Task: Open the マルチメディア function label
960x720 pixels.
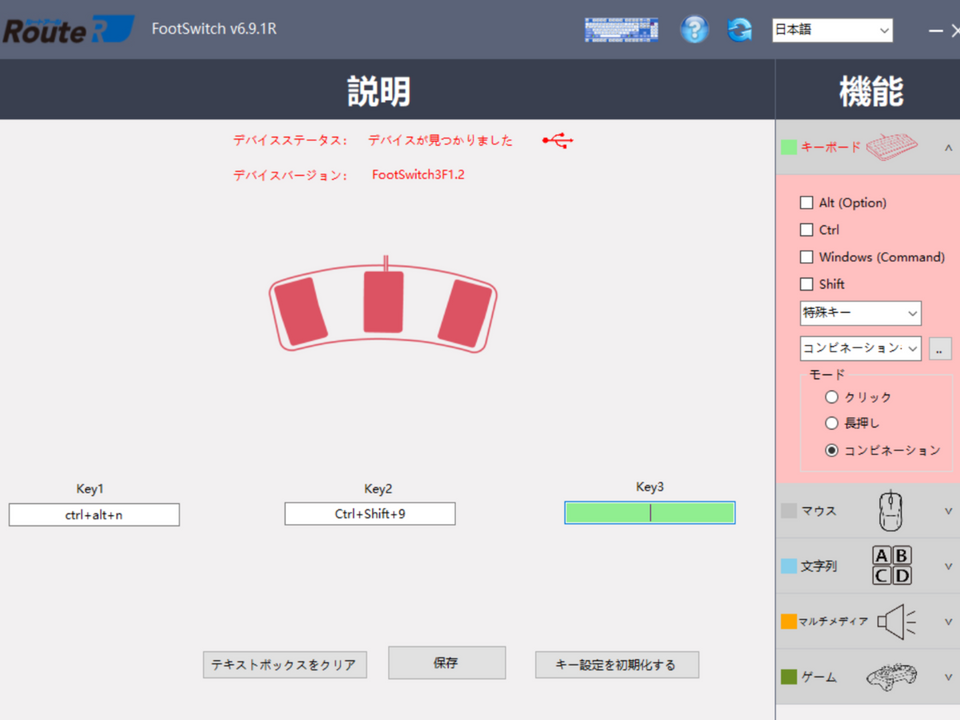Action: pyautogui.click(x=833, y=621)
